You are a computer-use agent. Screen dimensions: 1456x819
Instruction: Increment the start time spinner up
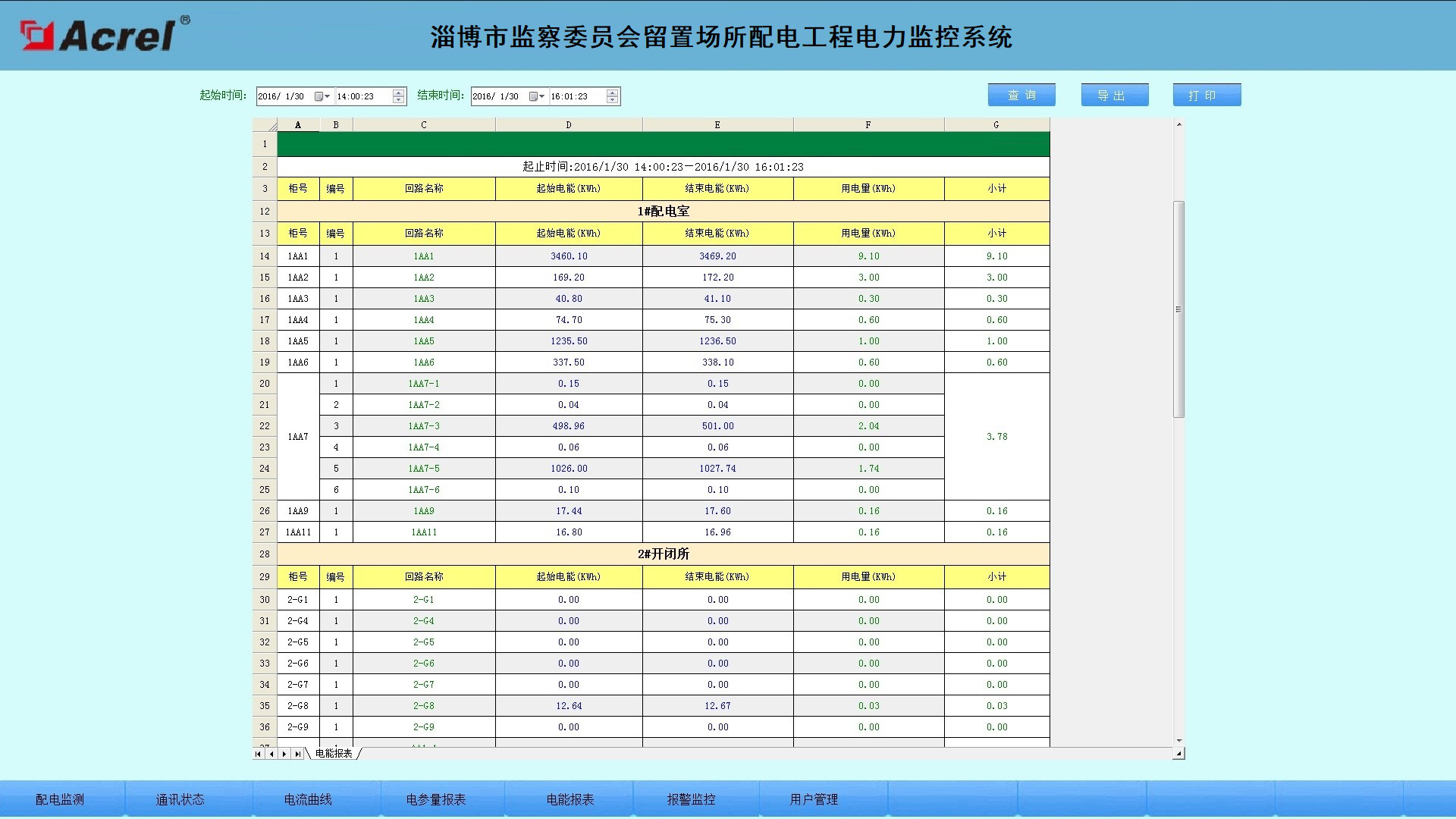[x=398, y=93]
